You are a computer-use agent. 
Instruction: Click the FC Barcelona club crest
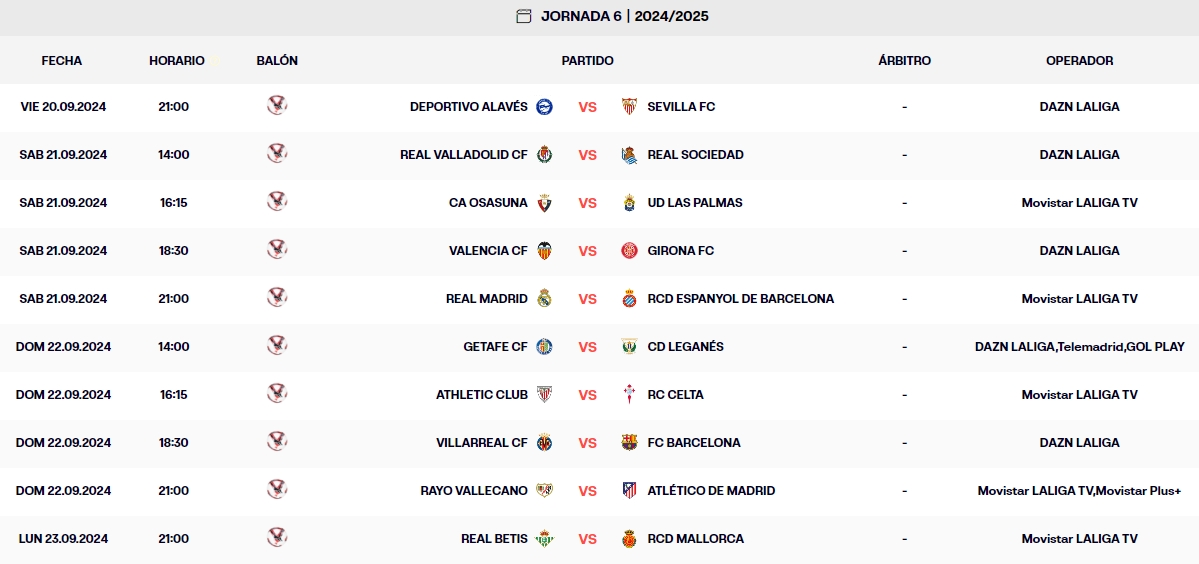pyautogui.click(x=629, y=443)
